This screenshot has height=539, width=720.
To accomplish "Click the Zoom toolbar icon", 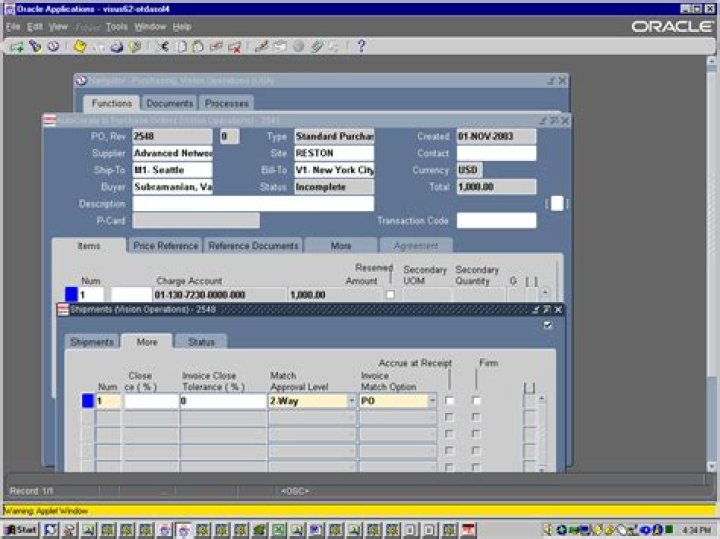I will tap(281, 46).
